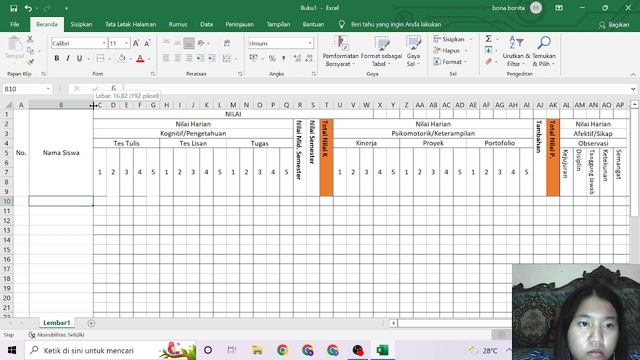Add a new sheet with plus icon
This screenshot has height=360, width=640.
pos(91,323)
